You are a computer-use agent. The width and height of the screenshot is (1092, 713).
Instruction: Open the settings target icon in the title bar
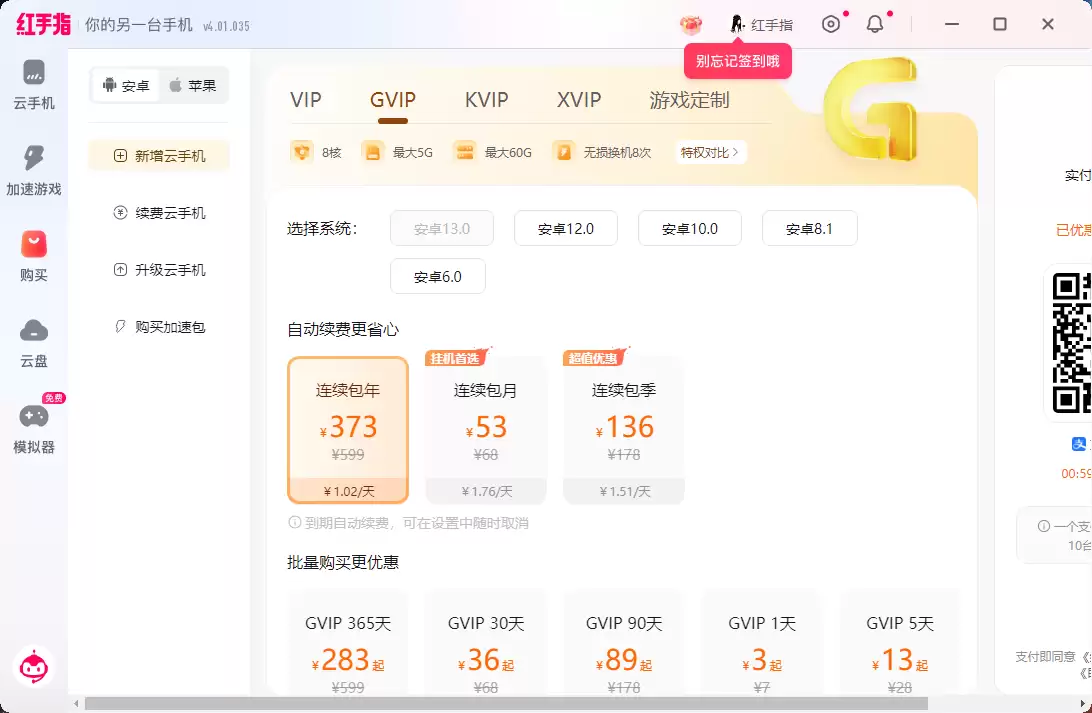(x=831, y=24)
